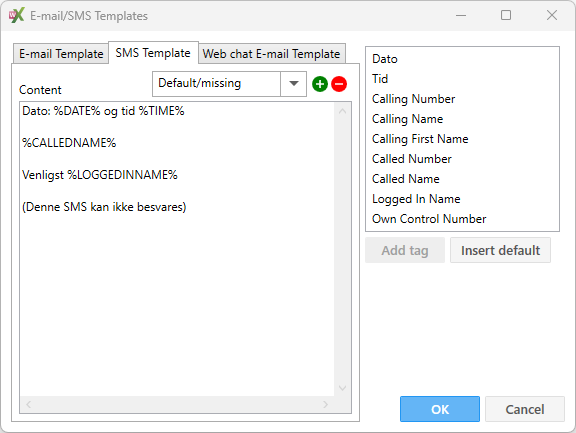Click the Cancel button
Viewport: 576px width, 433px height.
click(x=525, y=409)
